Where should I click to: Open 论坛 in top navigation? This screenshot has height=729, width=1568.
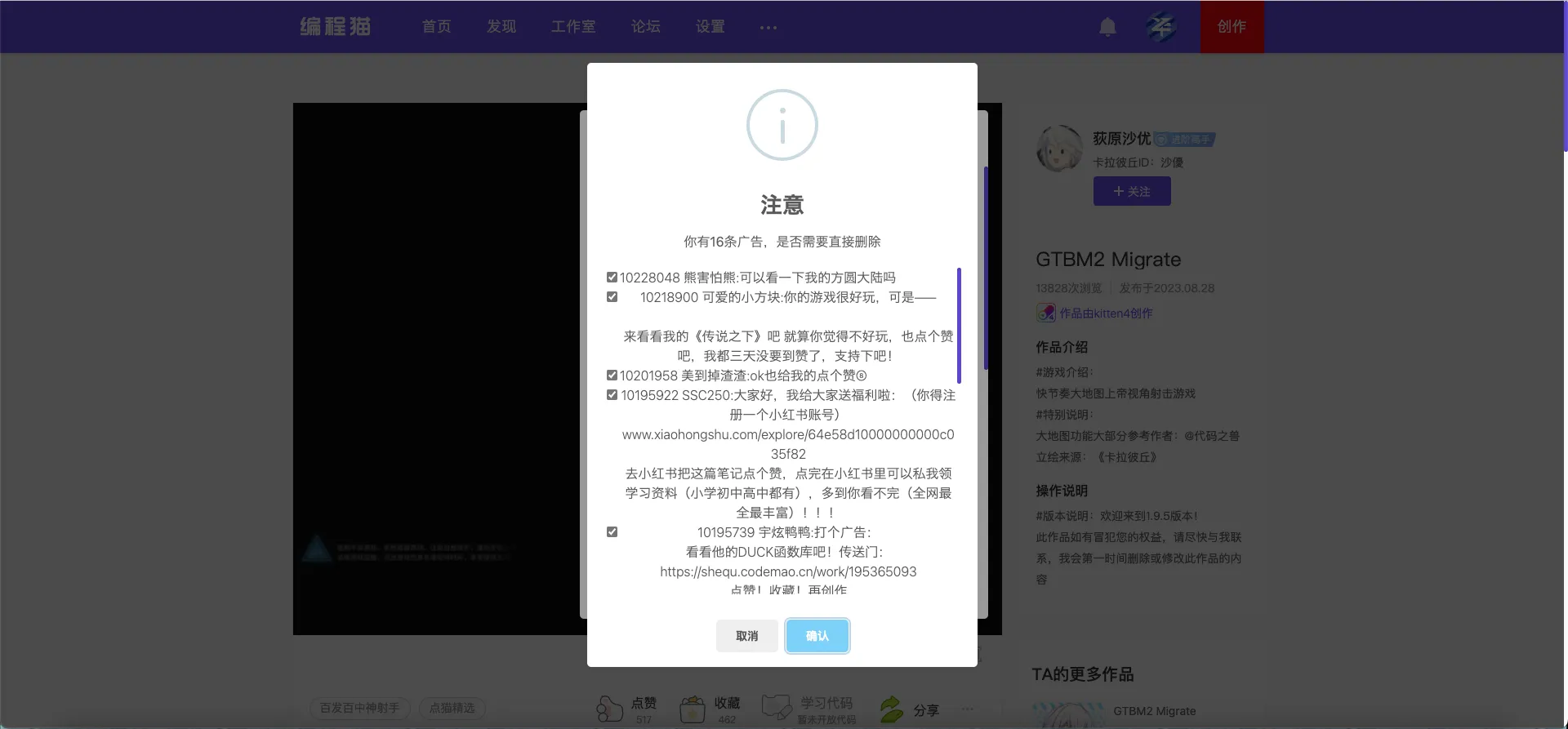click(x=645, y=27)
